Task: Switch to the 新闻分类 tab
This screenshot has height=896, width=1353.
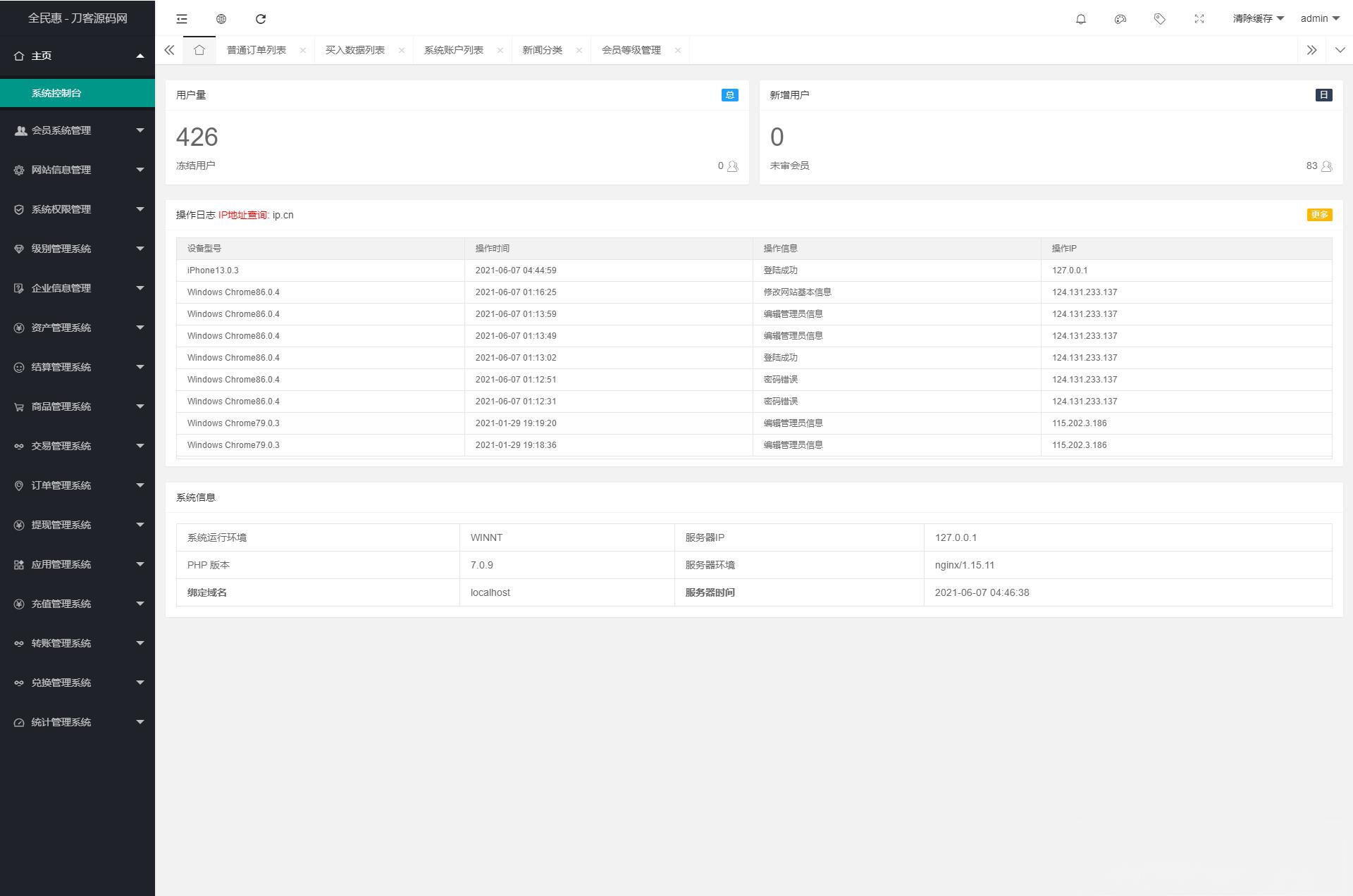Action: tap(543, 50)
